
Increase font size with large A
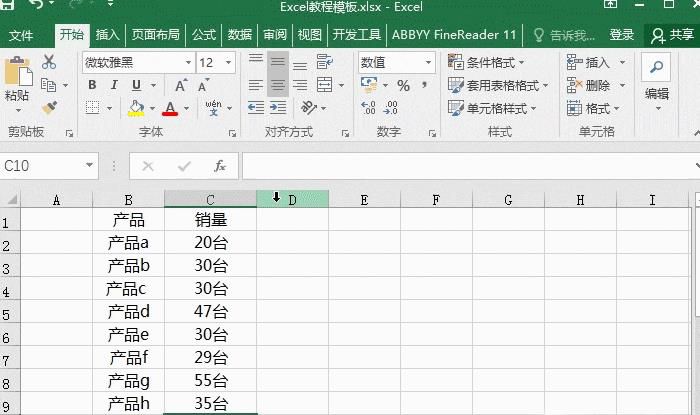tap(181, 85)
